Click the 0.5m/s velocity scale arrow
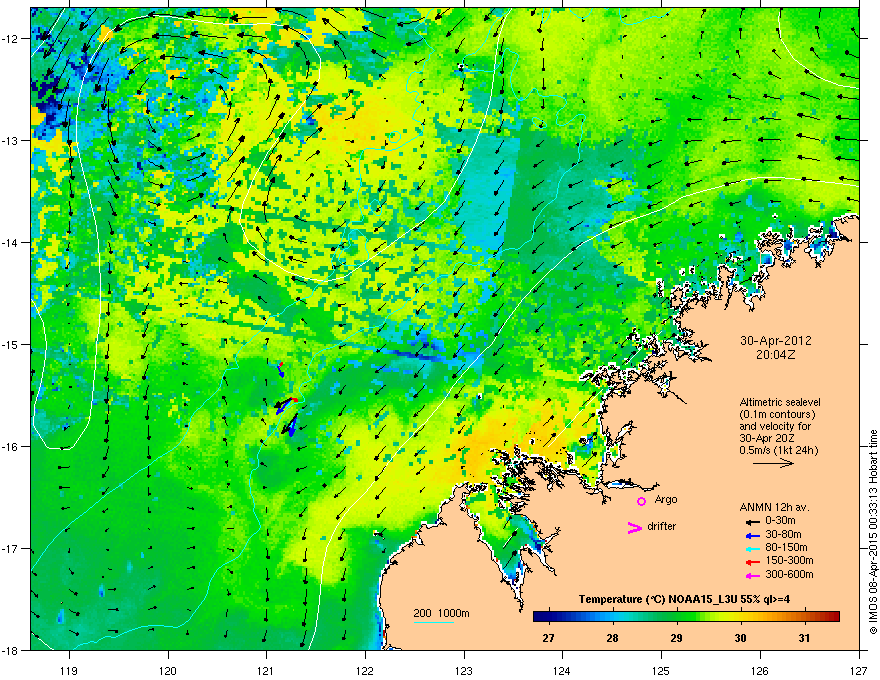The image size is (880, 680). coord(773,463)
